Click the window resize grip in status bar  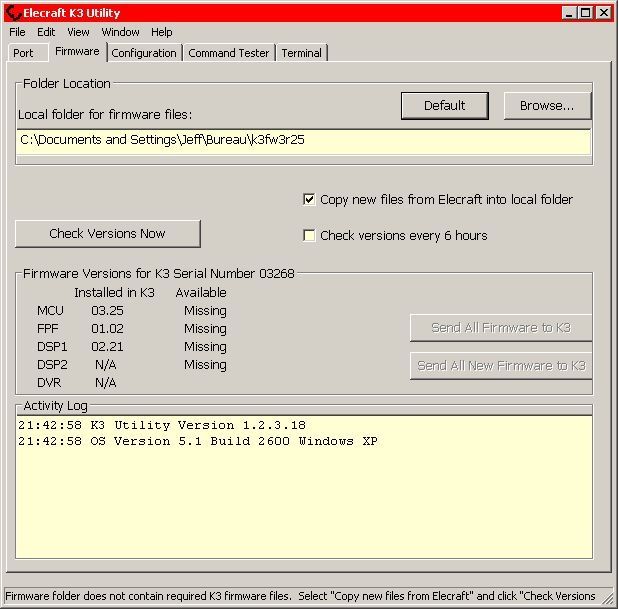[608, 598]
